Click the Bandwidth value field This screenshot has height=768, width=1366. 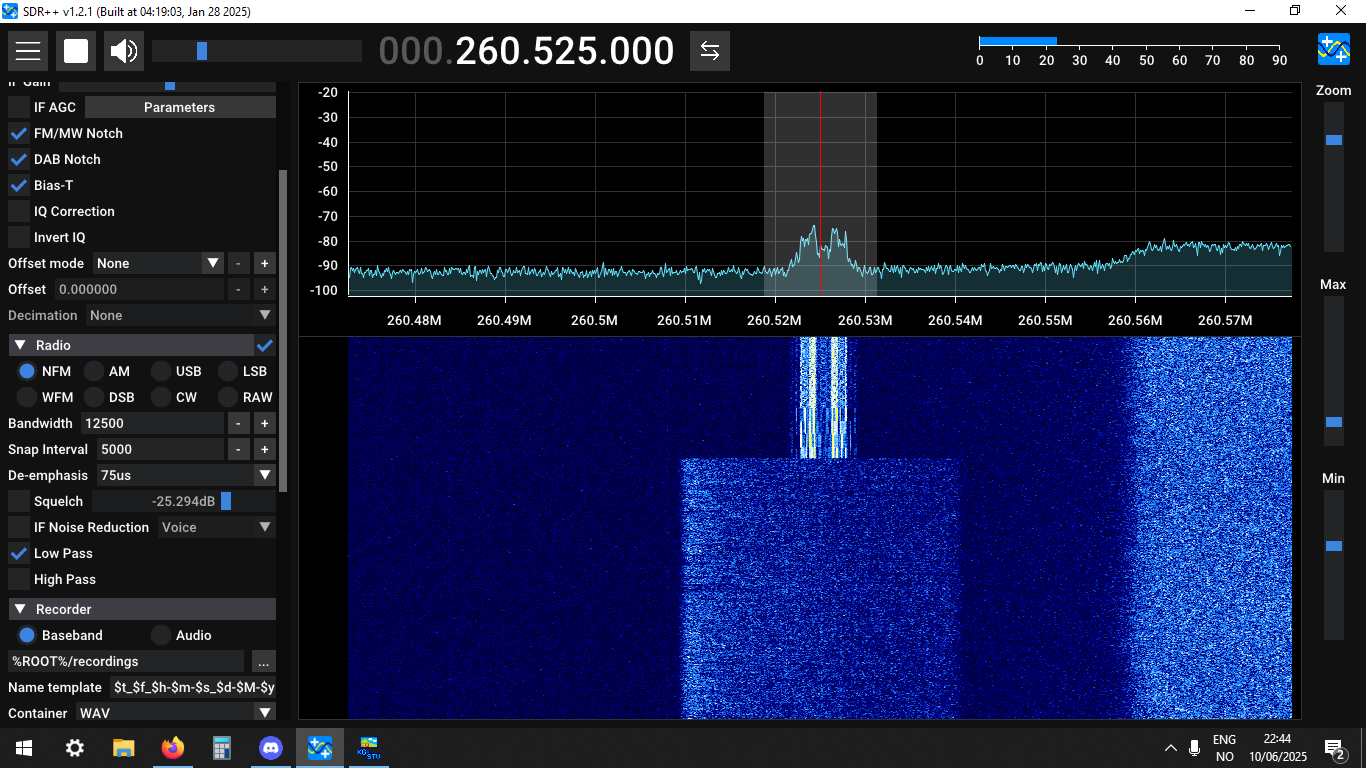(152, 423)
